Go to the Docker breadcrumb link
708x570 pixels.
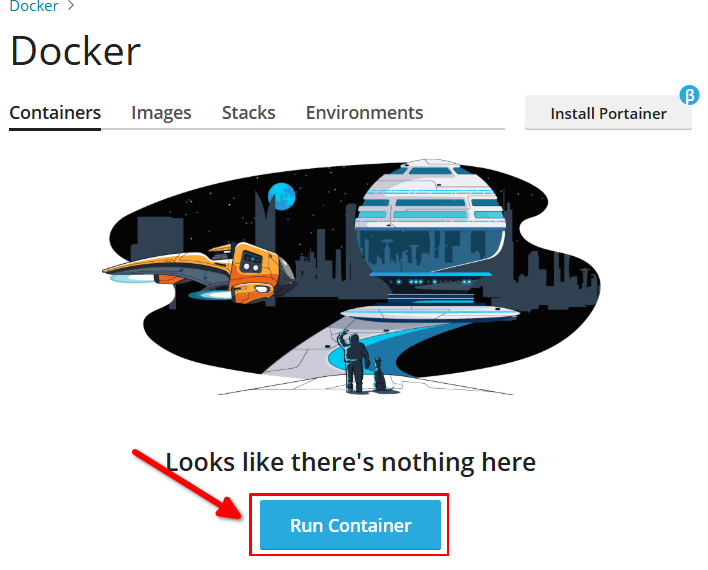coord(34,6)
